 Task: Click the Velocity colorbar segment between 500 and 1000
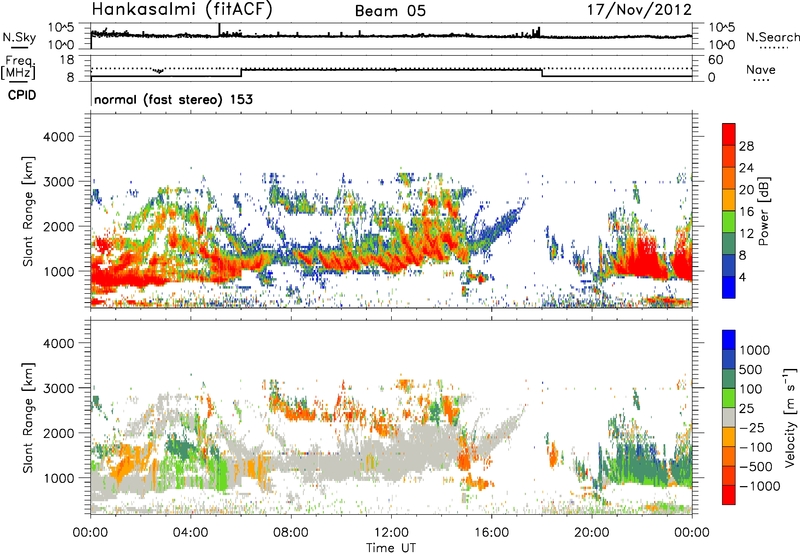tap(729, 360)
